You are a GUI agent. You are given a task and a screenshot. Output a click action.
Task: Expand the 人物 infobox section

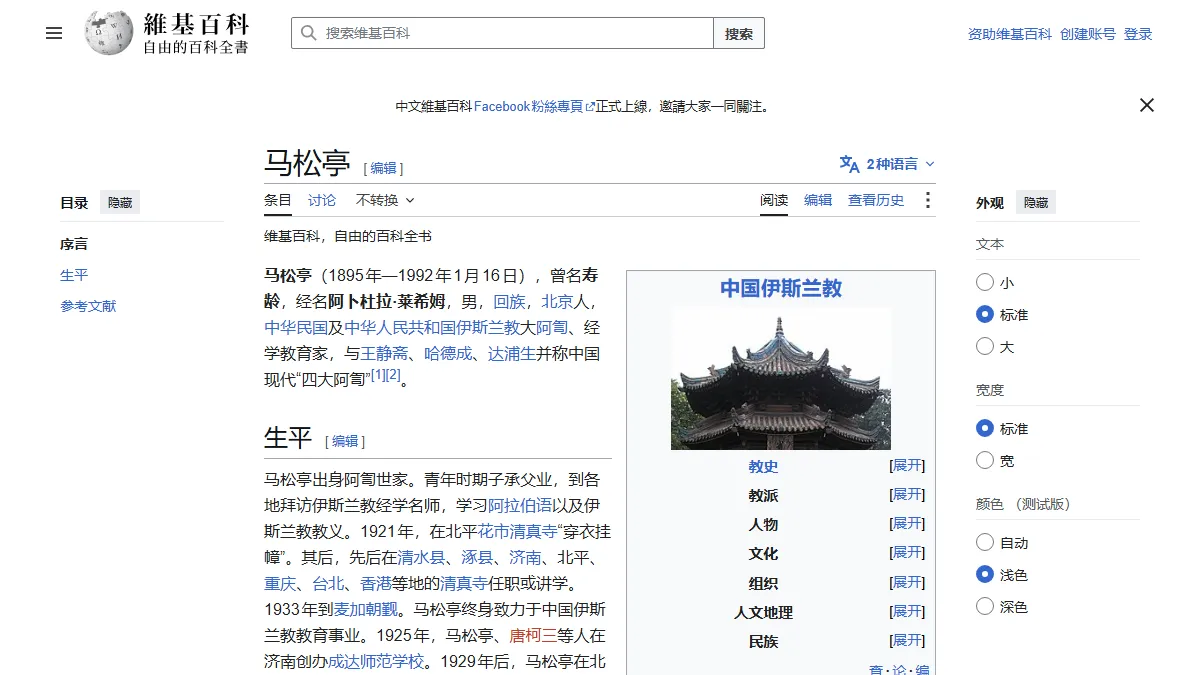(x=908, y=523)
